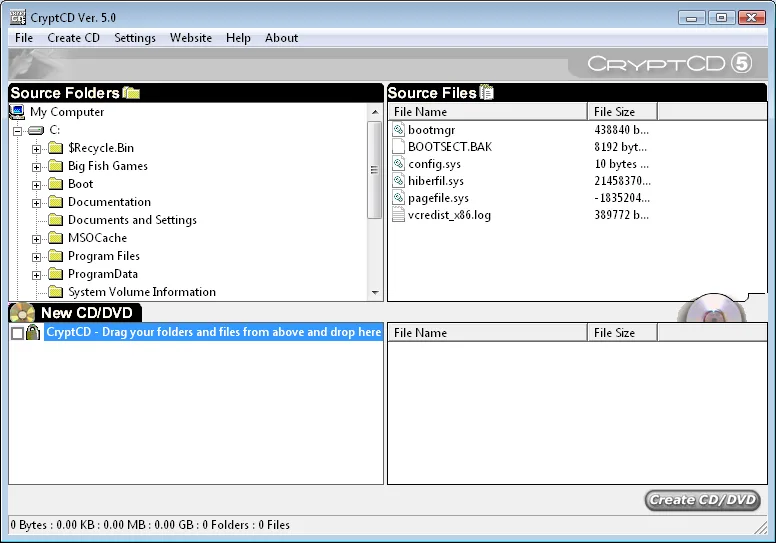Viewport: 776px width, 543px height.
Task: Select the vcredist_x86.log file icon
Action: pyautogui.click(x=398, y=215)
